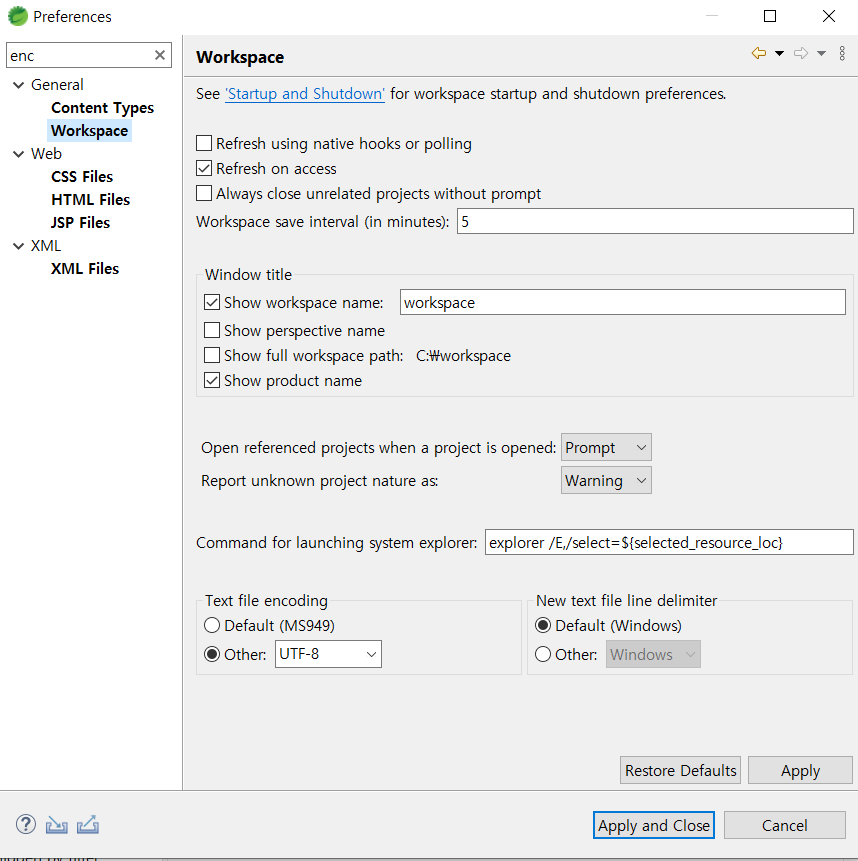
Task: Open the view menu icon at top right
Action: (842, 53)
